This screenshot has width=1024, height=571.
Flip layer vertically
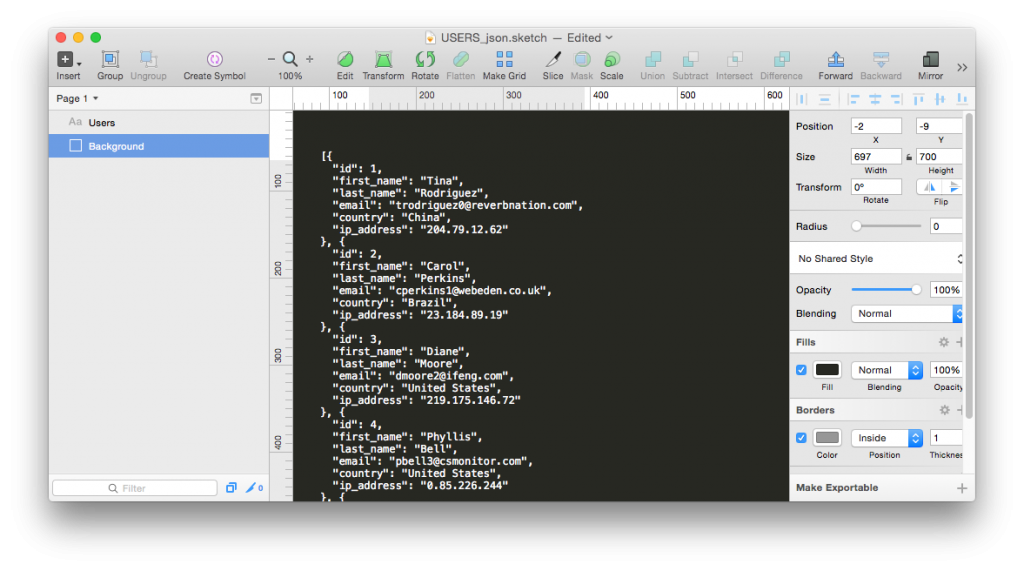point(953,187)
